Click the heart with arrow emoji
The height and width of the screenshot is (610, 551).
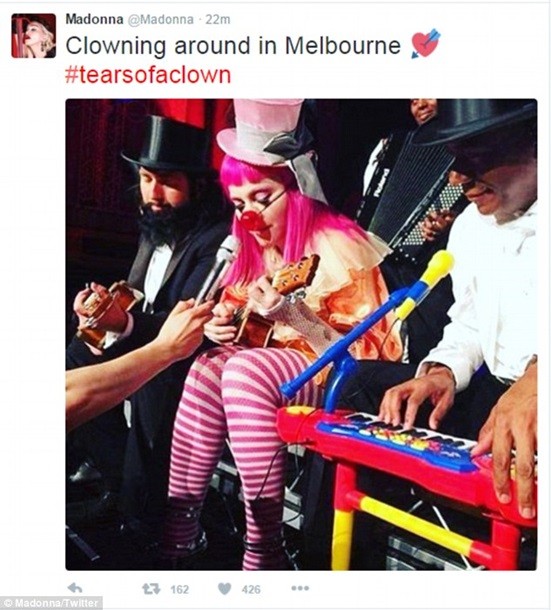coord(425,44)
